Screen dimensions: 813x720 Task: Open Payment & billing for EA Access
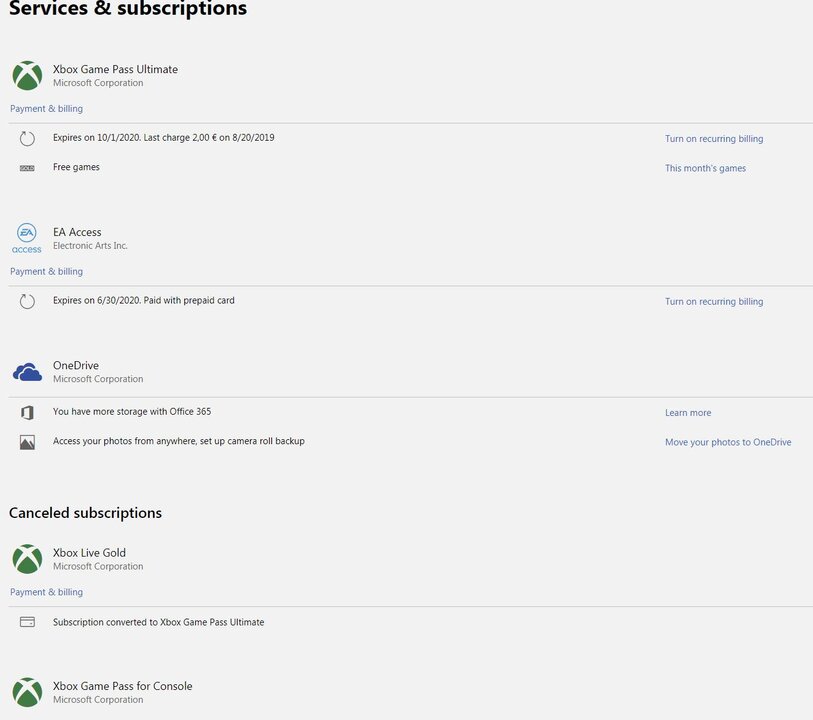click(x=46, y=272)
